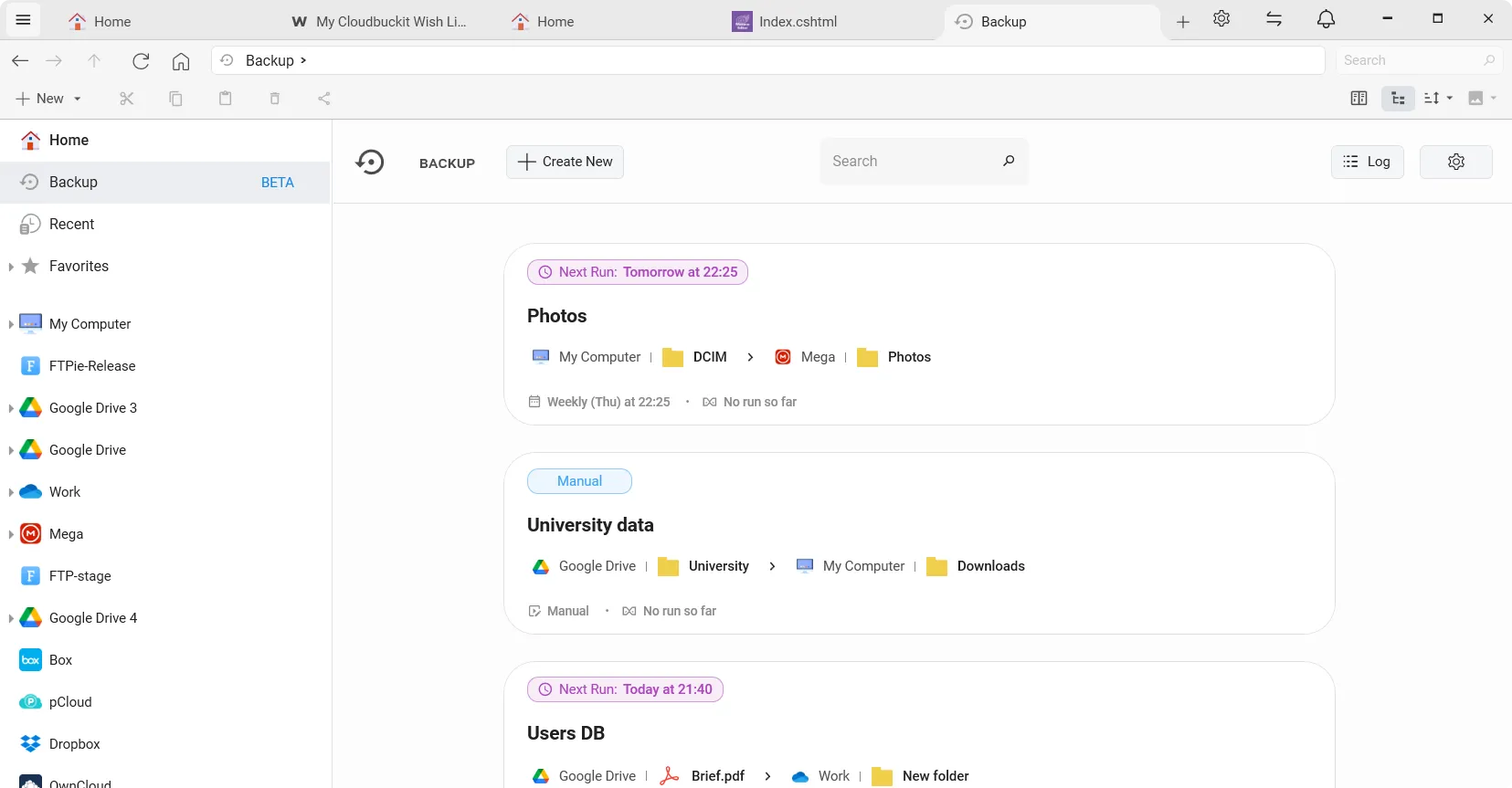Go to Home via house icon in toolbar

[x=181, y=60]
